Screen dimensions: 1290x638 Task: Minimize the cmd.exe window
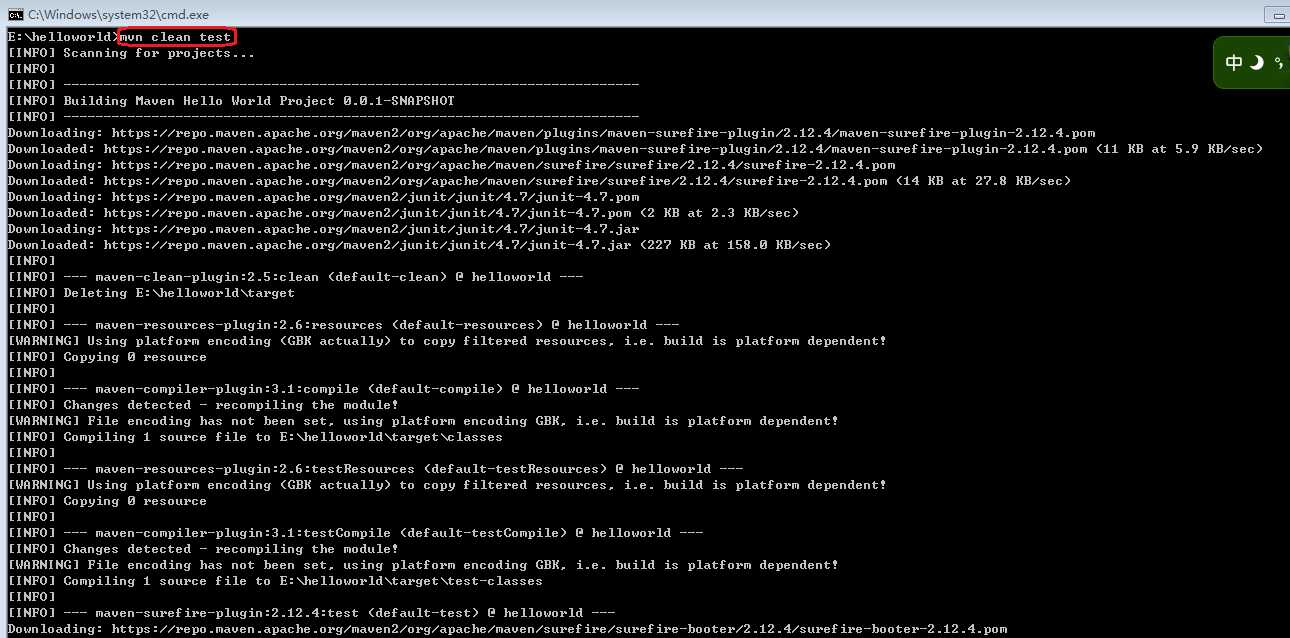click(1277, 14)
